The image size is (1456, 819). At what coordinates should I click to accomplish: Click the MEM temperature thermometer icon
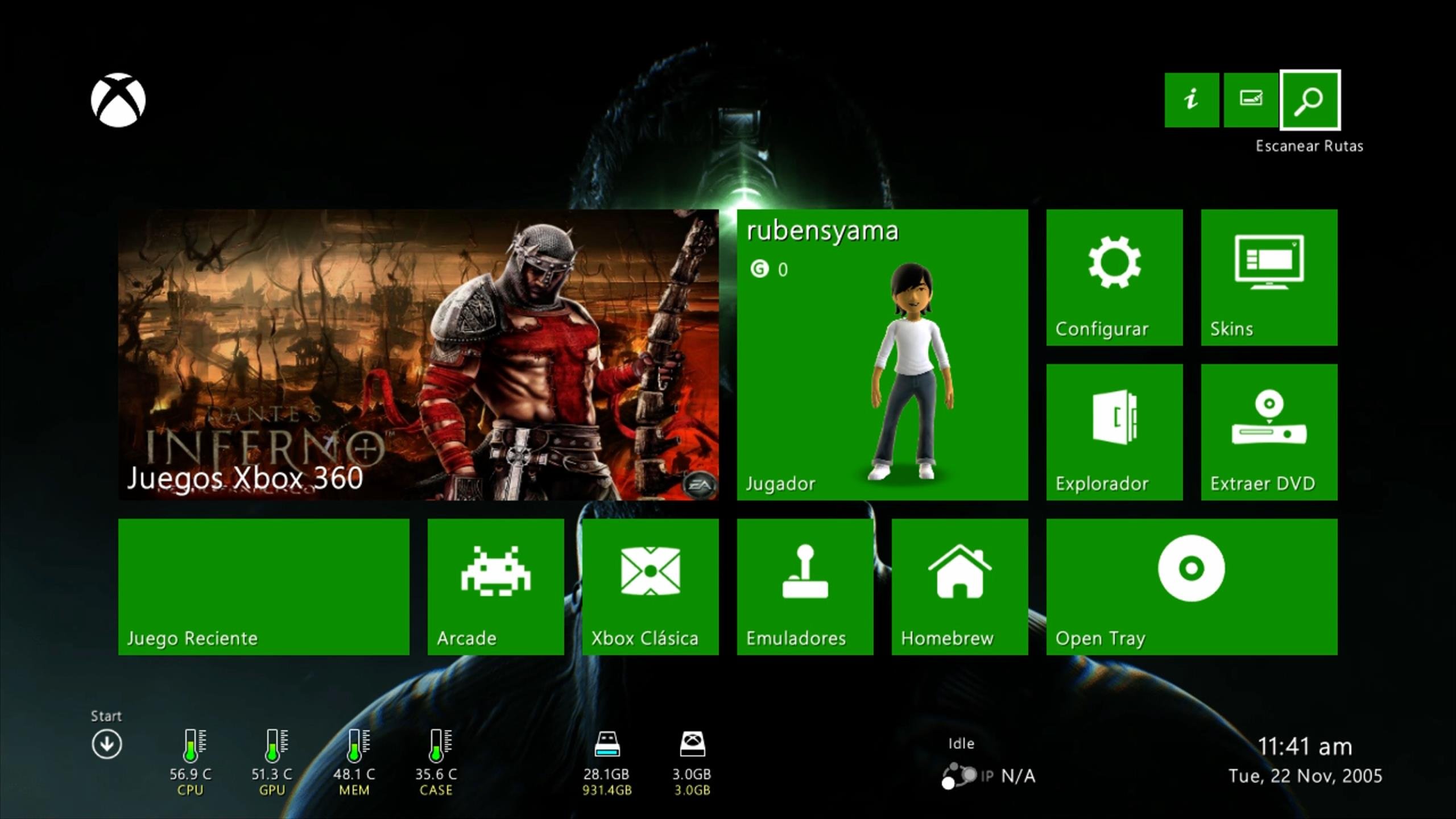[358, 746]
